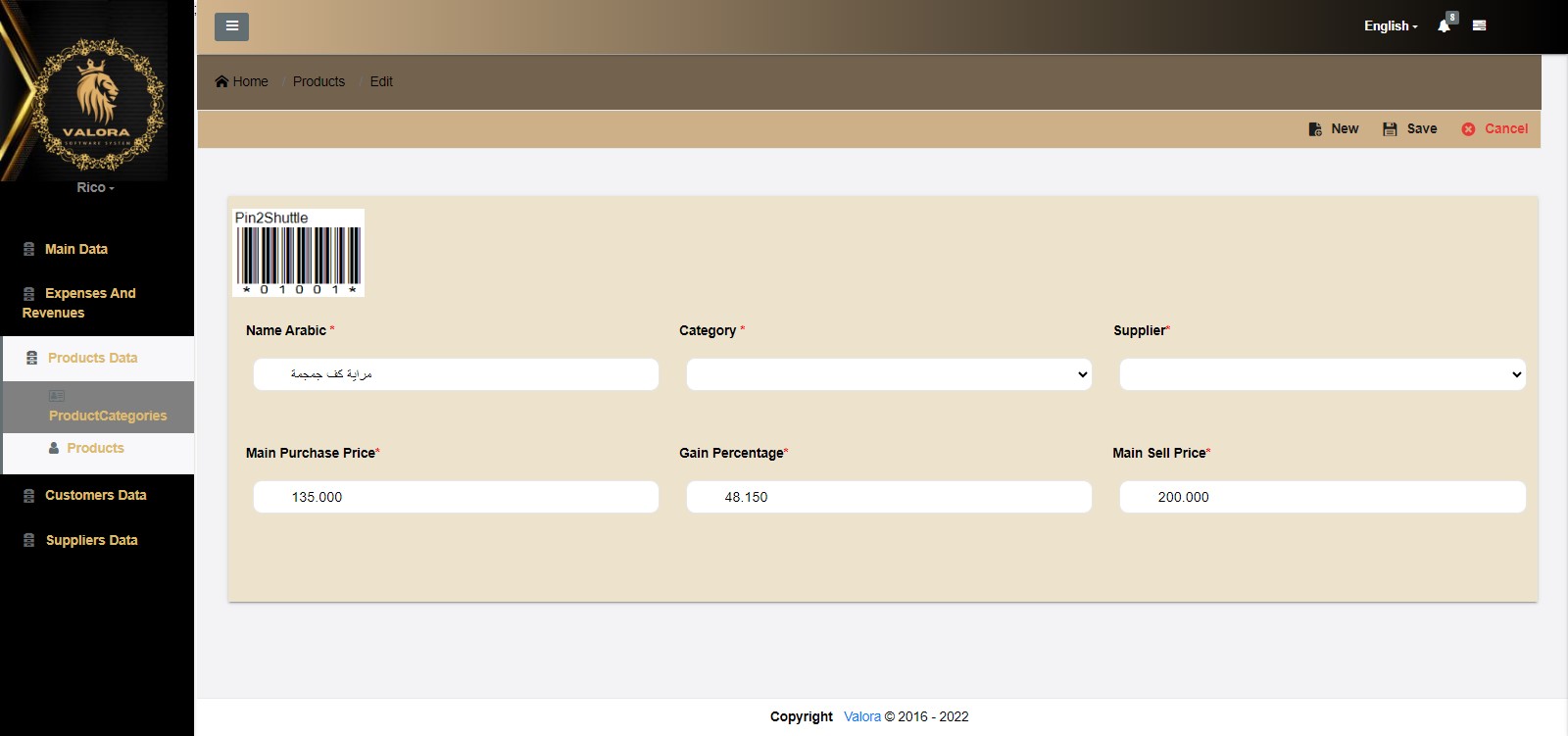Select Products in the sidebar submenu
1568x736 pixels.
[x=95, y=448]
